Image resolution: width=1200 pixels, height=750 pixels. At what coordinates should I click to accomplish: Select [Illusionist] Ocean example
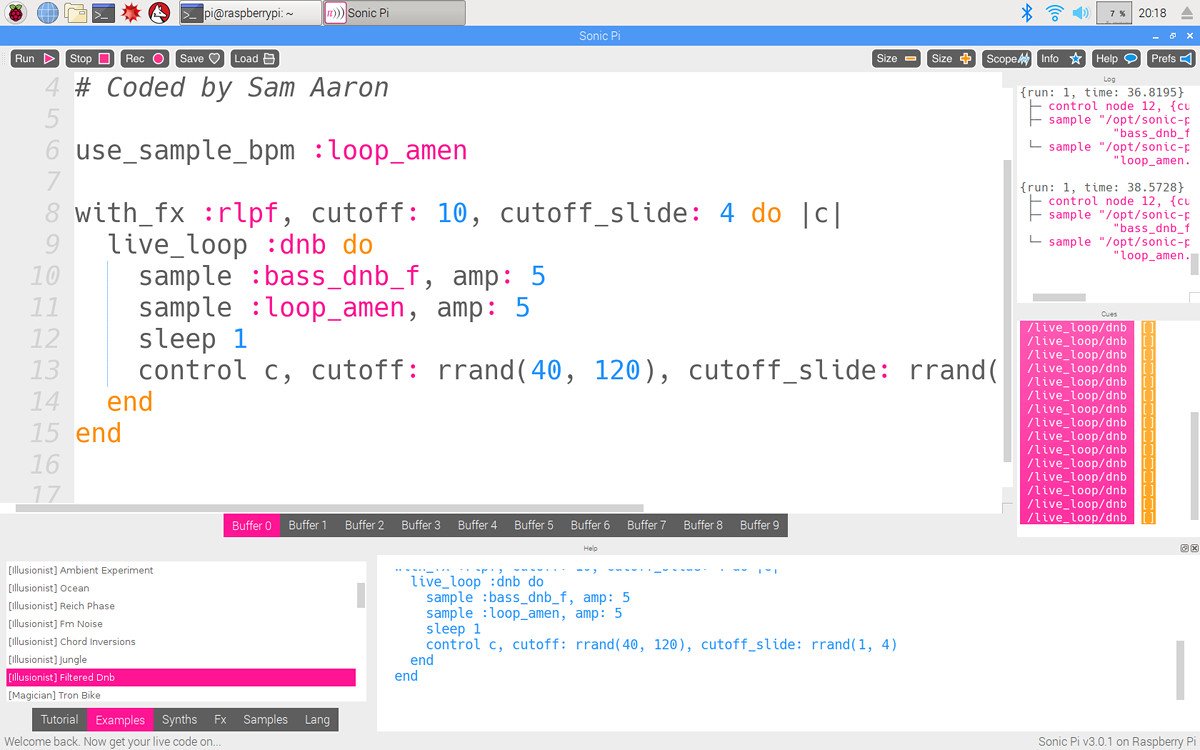coord(181,588)
